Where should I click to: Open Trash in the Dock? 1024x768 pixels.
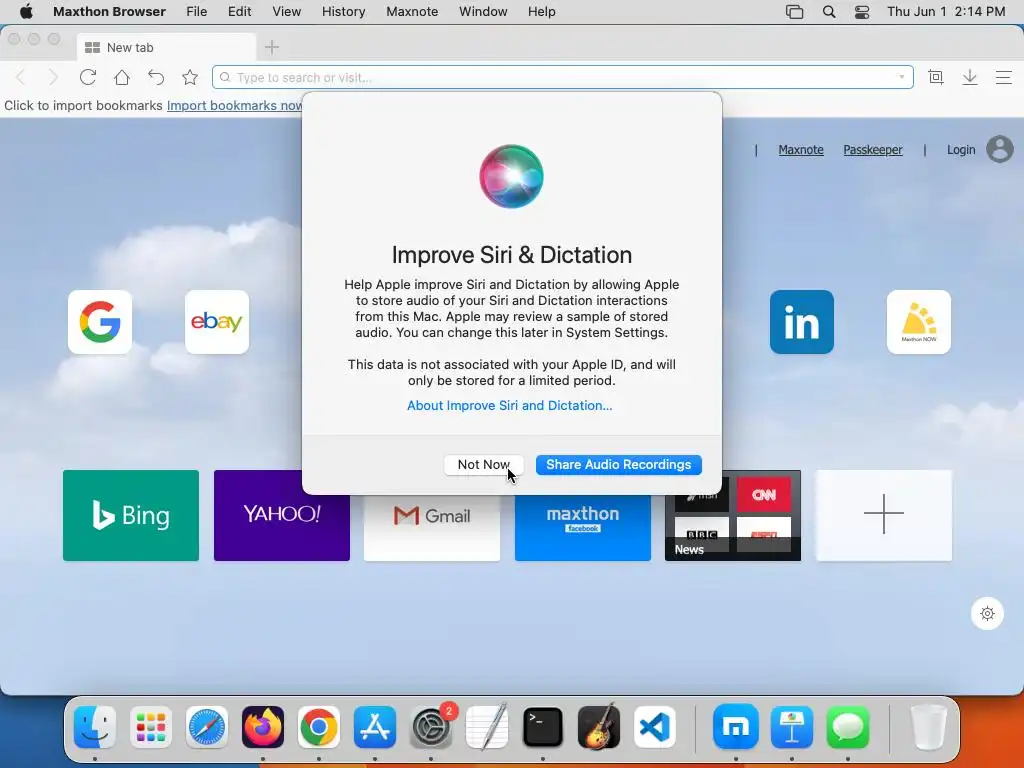(x=928, y=727)
